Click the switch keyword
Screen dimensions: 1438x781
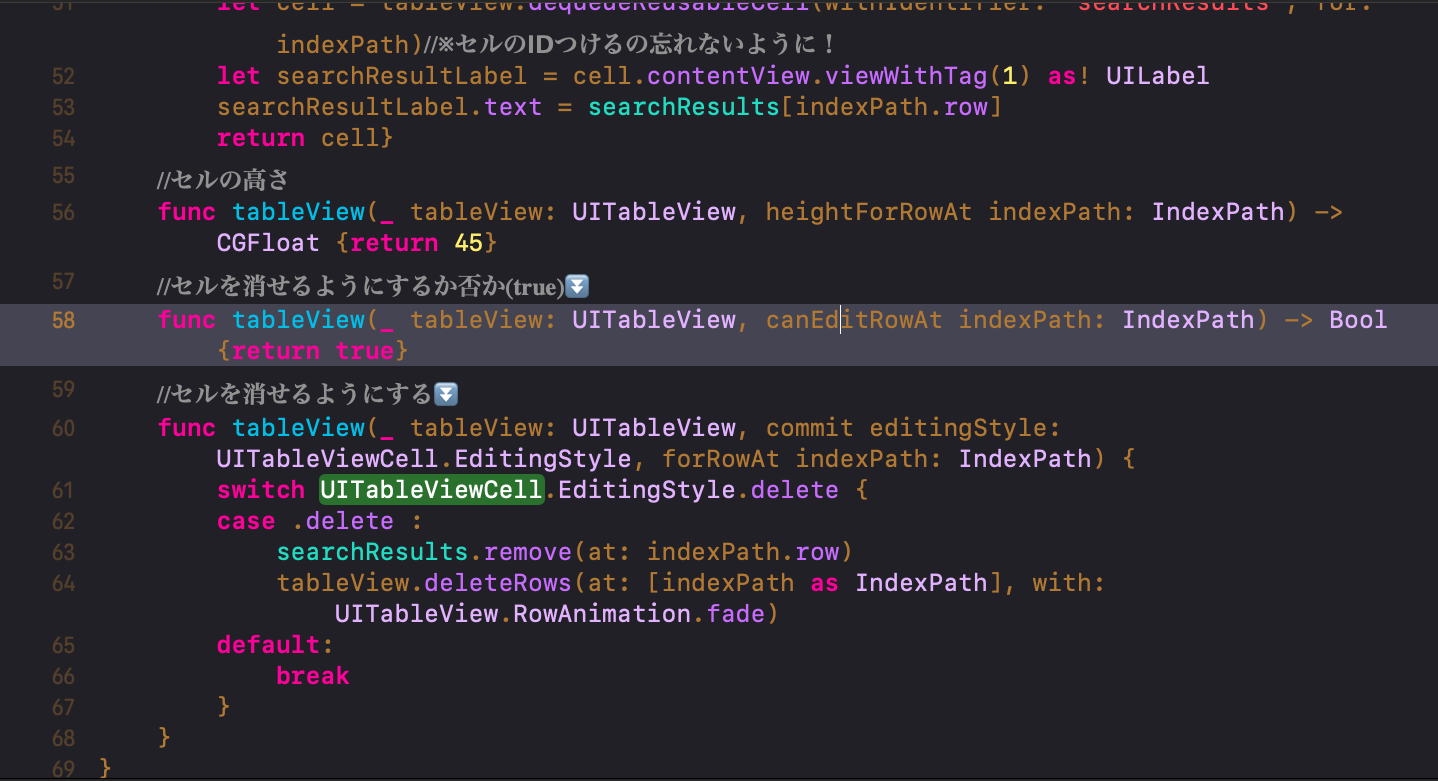[261, 490]
